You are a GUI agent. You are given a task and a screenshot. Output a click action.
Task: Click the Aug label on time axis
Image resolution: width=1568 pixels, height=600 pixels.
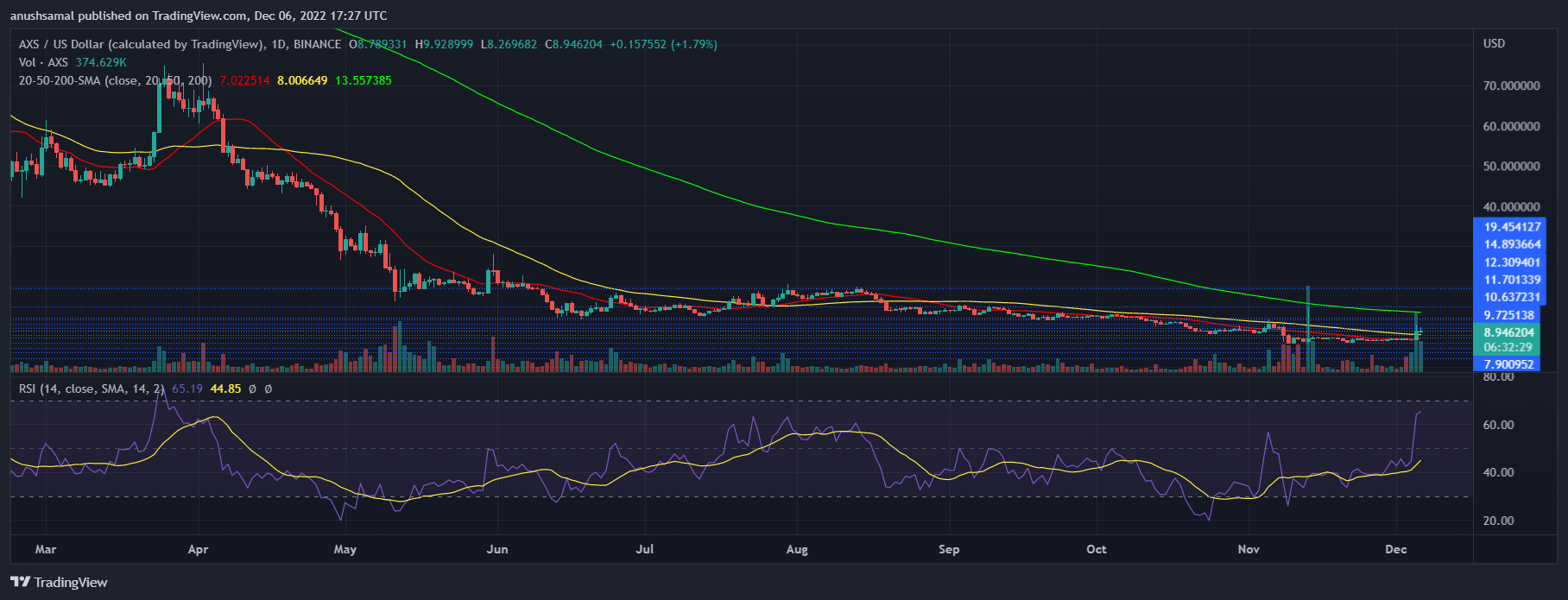797,549
